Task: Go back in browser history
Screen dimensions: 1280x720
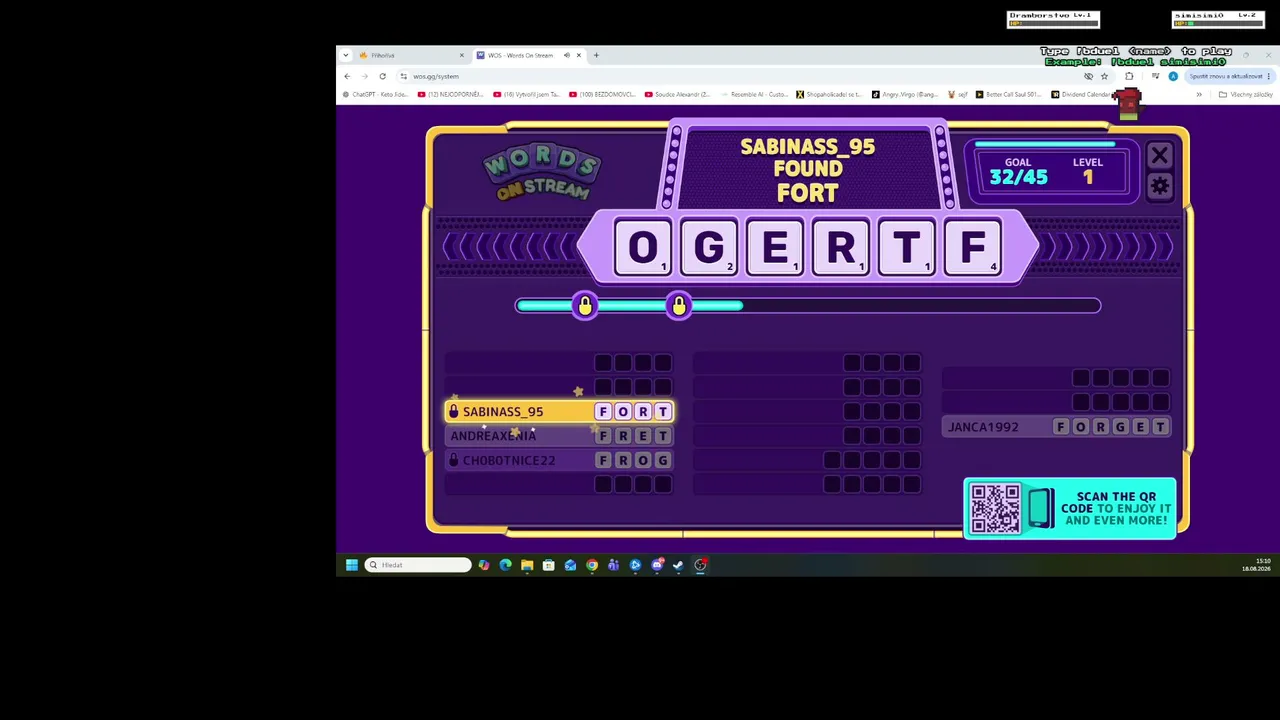Action: (x=347, y=76)
